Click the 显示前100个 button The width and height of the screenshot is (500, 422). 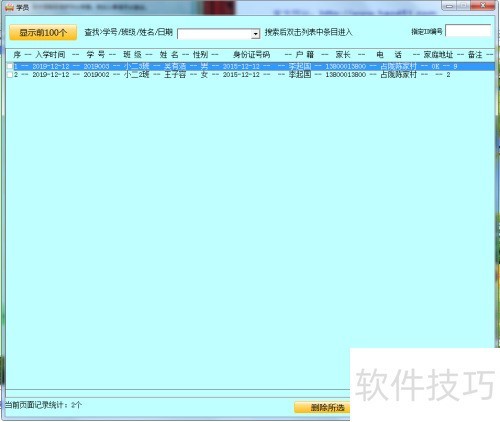(x=43, y=33)
